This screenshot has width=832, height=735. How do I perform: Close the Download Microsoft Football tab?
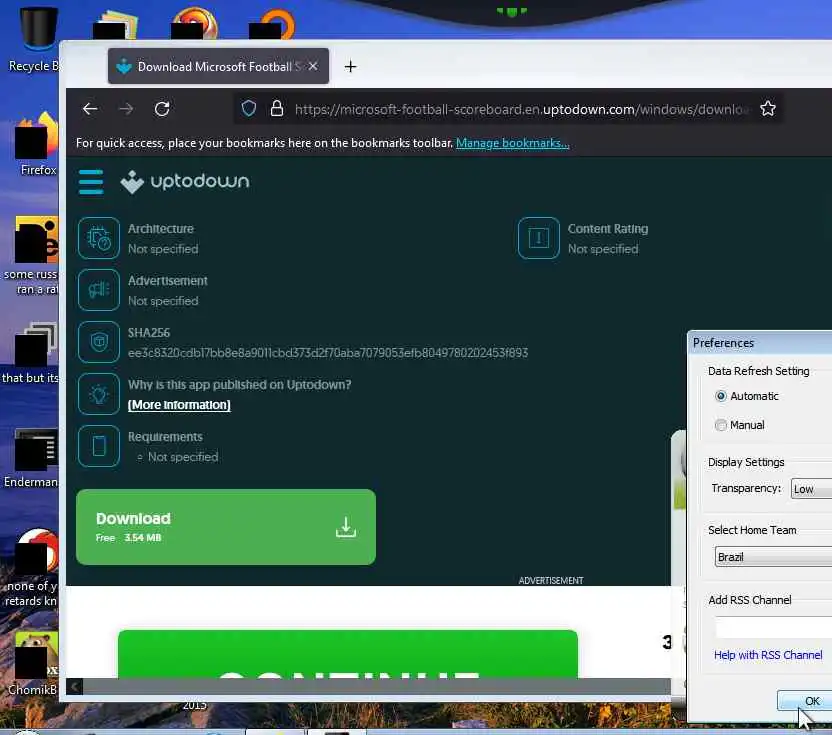(x=313, y=66)
